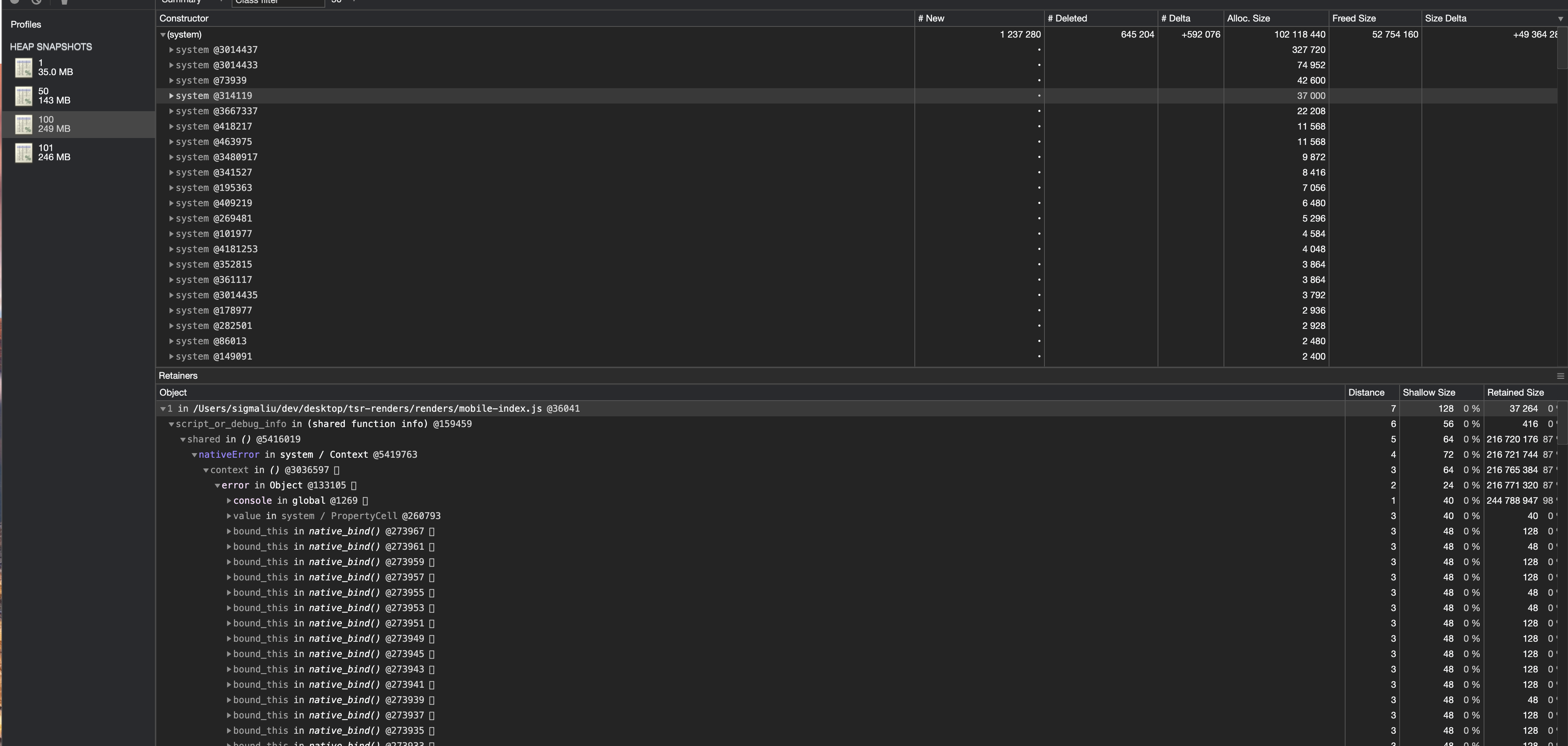1568x746 pixels.
Task: Click the Retainers panel header
Action: [178, 375]
